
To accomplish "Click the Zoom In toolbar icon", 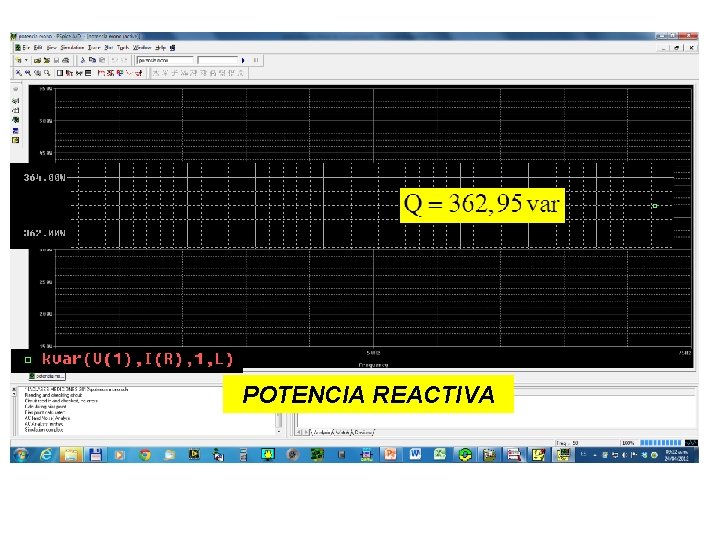I will pos(18,73).
